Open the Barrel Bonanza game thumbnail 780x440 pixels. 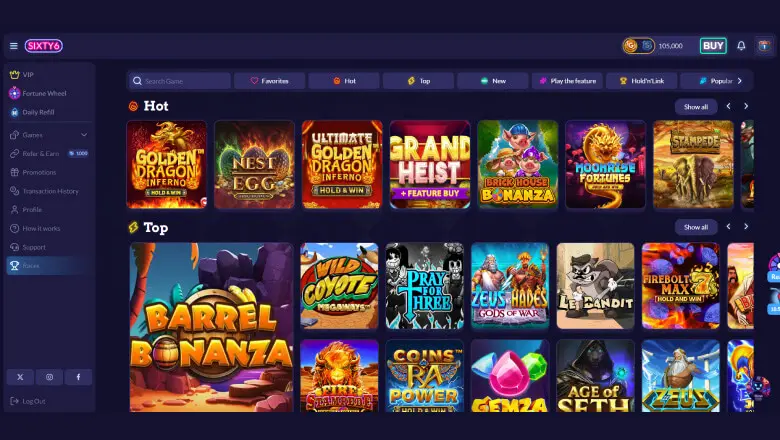pyautogui.click(x=211, y=327)
